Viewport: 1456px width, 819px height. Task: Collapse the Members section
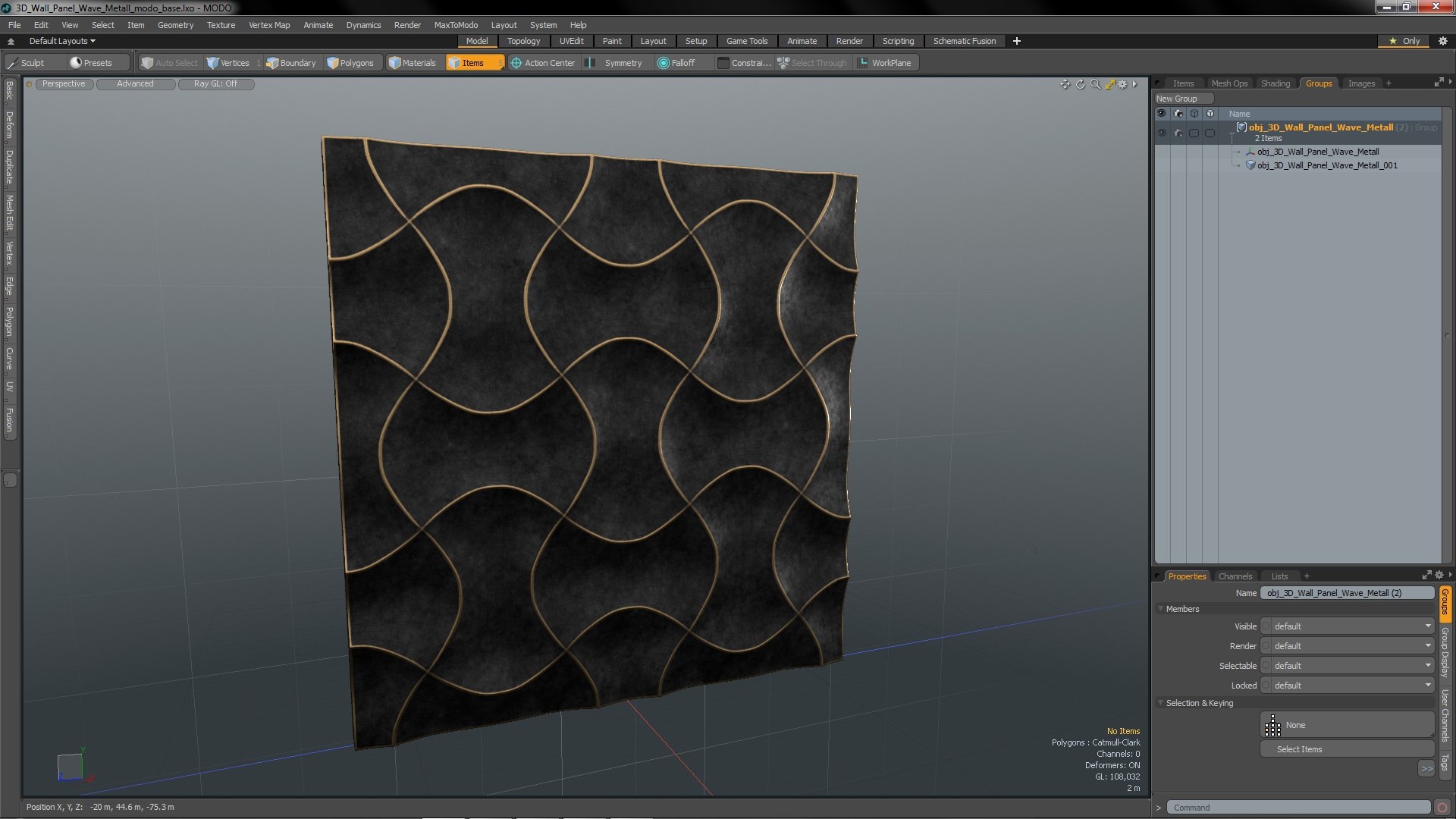coord(1160,609)
